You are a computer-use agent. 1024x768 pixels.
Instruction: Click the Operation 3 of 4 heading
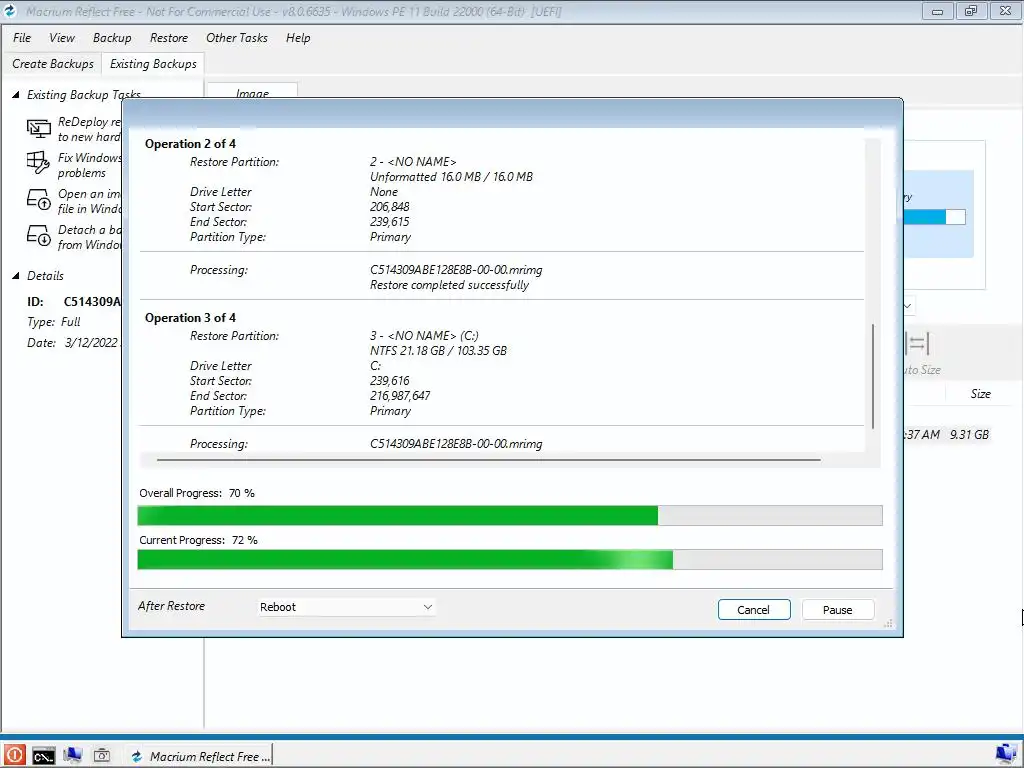coord(190,318)
